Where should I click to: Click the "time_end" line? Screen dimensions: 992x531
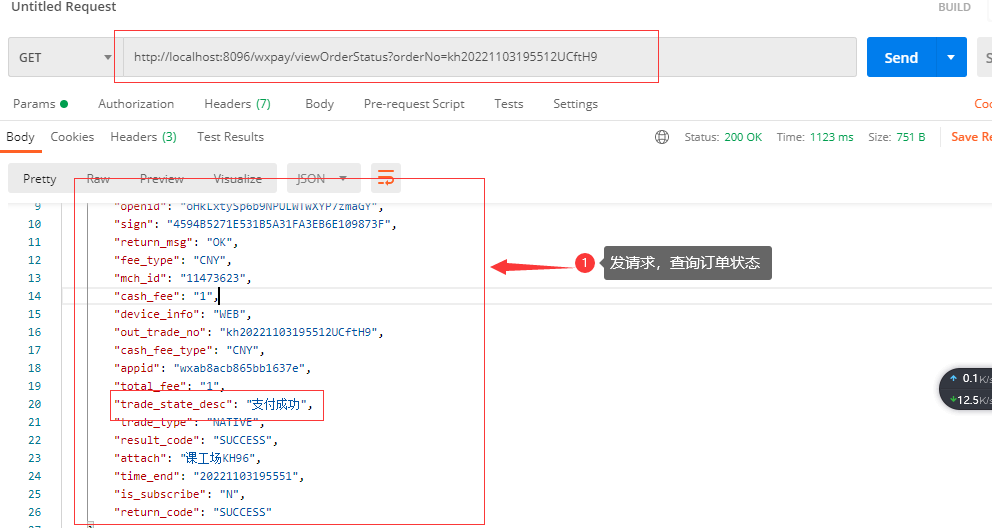click(x=209, y=476)
